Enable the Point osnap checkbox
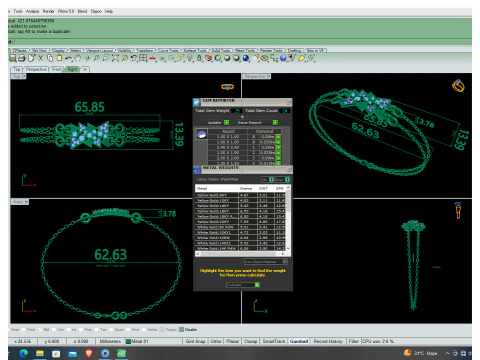This screenshot has height=360, width=480. [x=24, y=330]
